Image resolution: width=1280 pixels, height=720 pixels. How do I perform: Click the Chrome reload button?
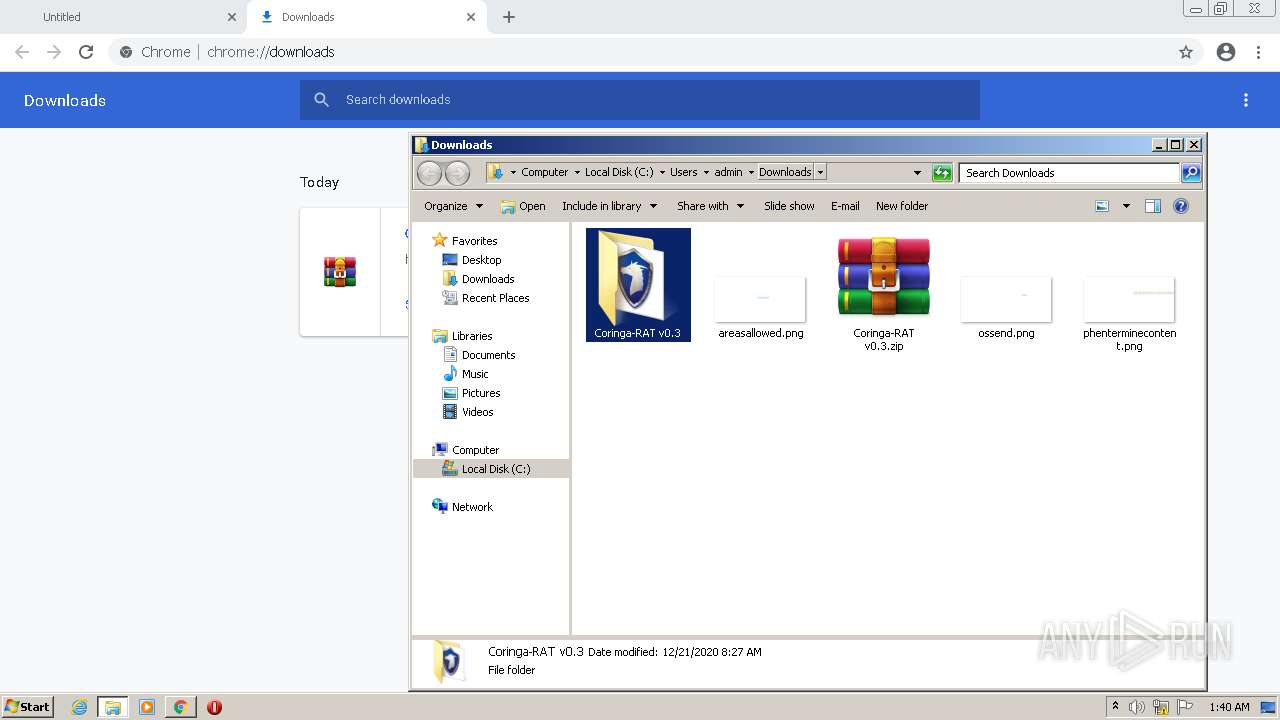coord(86,52)
